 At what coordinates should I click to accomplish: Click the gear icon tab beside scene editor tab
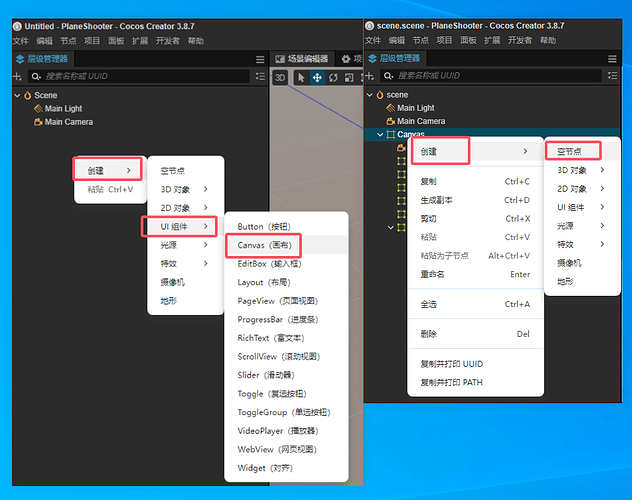[x=346, y=59]
